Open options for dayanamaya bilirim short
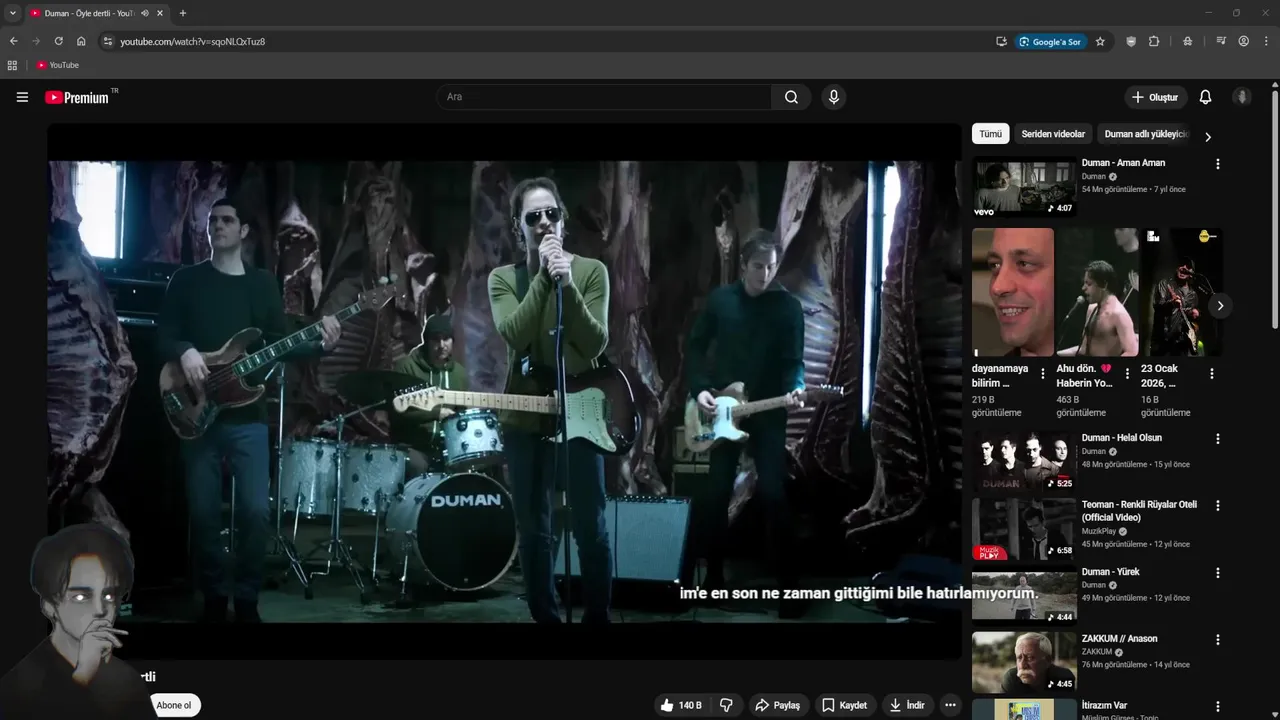 tap(1043, 374)
